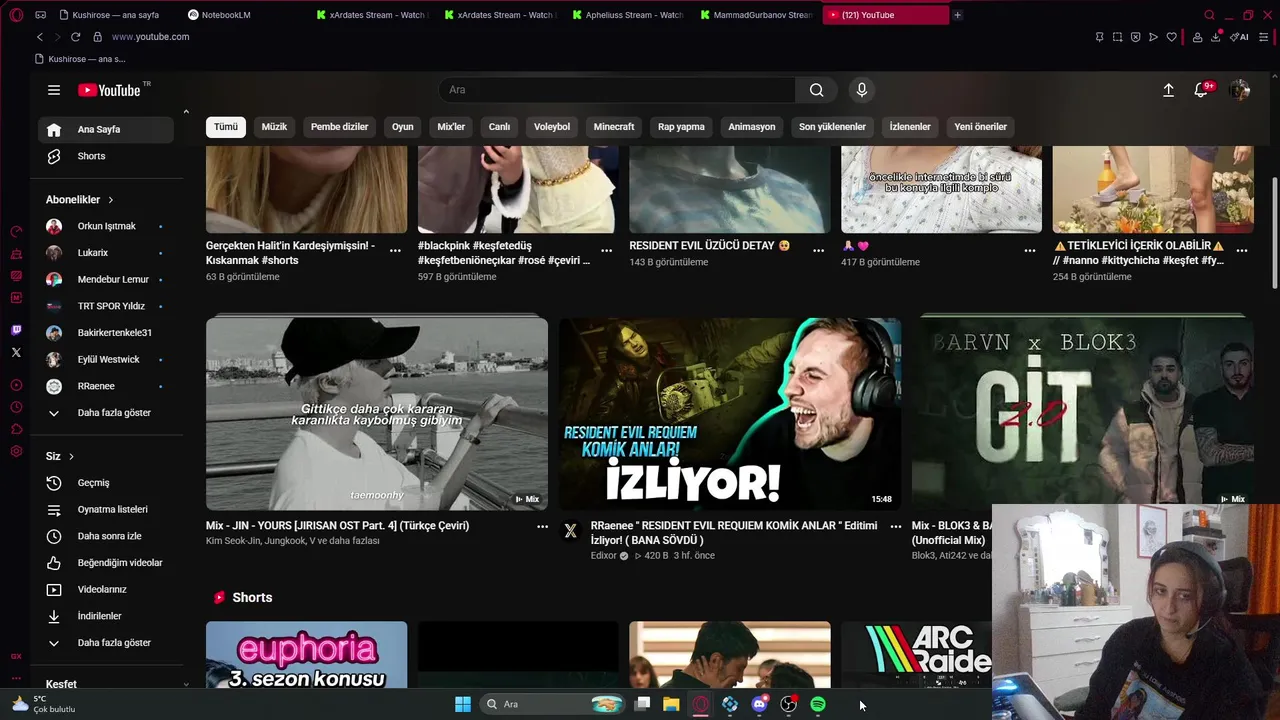
Task: Click the search magnifier button
Action: pos(817,90)
